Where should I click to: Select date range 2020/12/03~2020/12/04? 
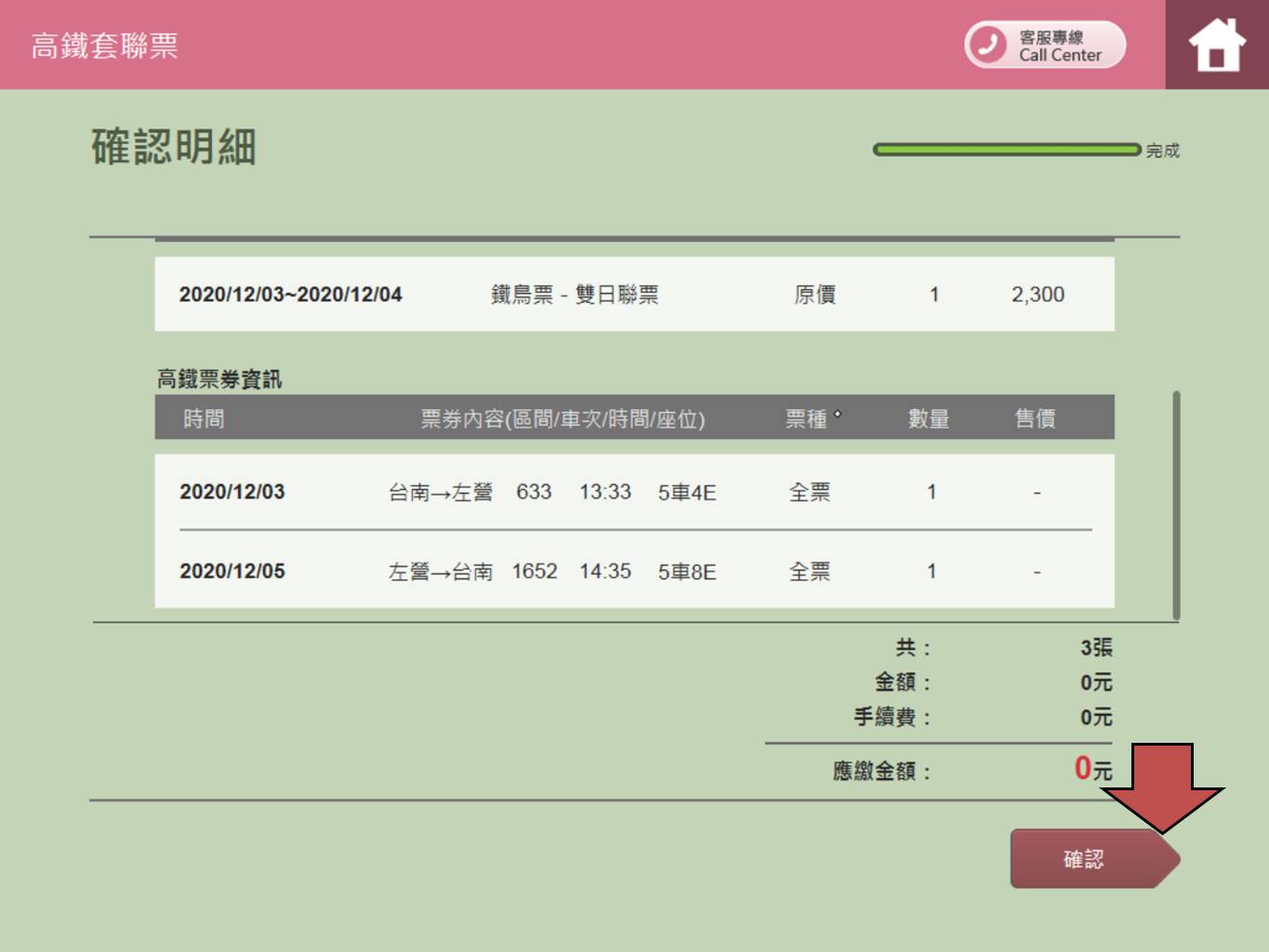click(290, 295)
